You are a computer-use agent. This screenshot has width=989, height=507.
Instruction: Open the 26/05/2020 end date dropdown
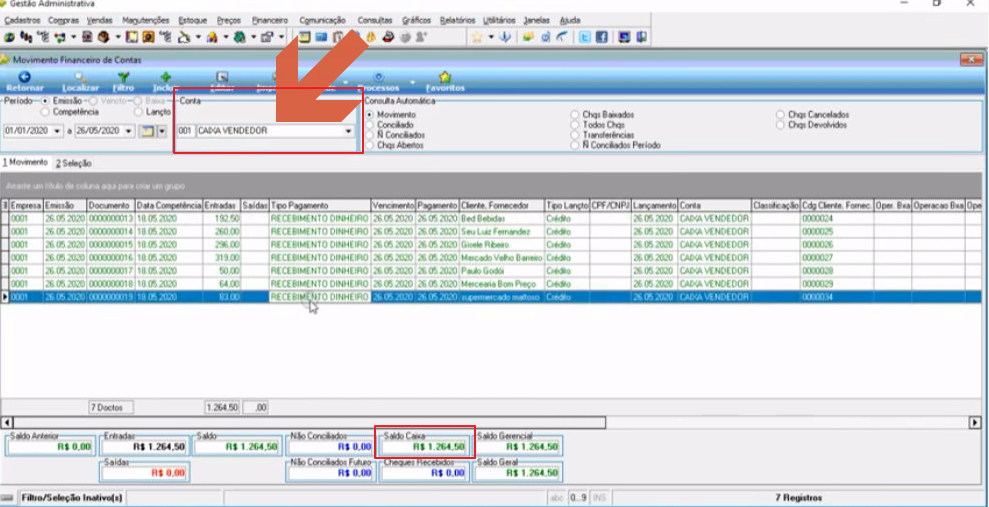(129, 131)
